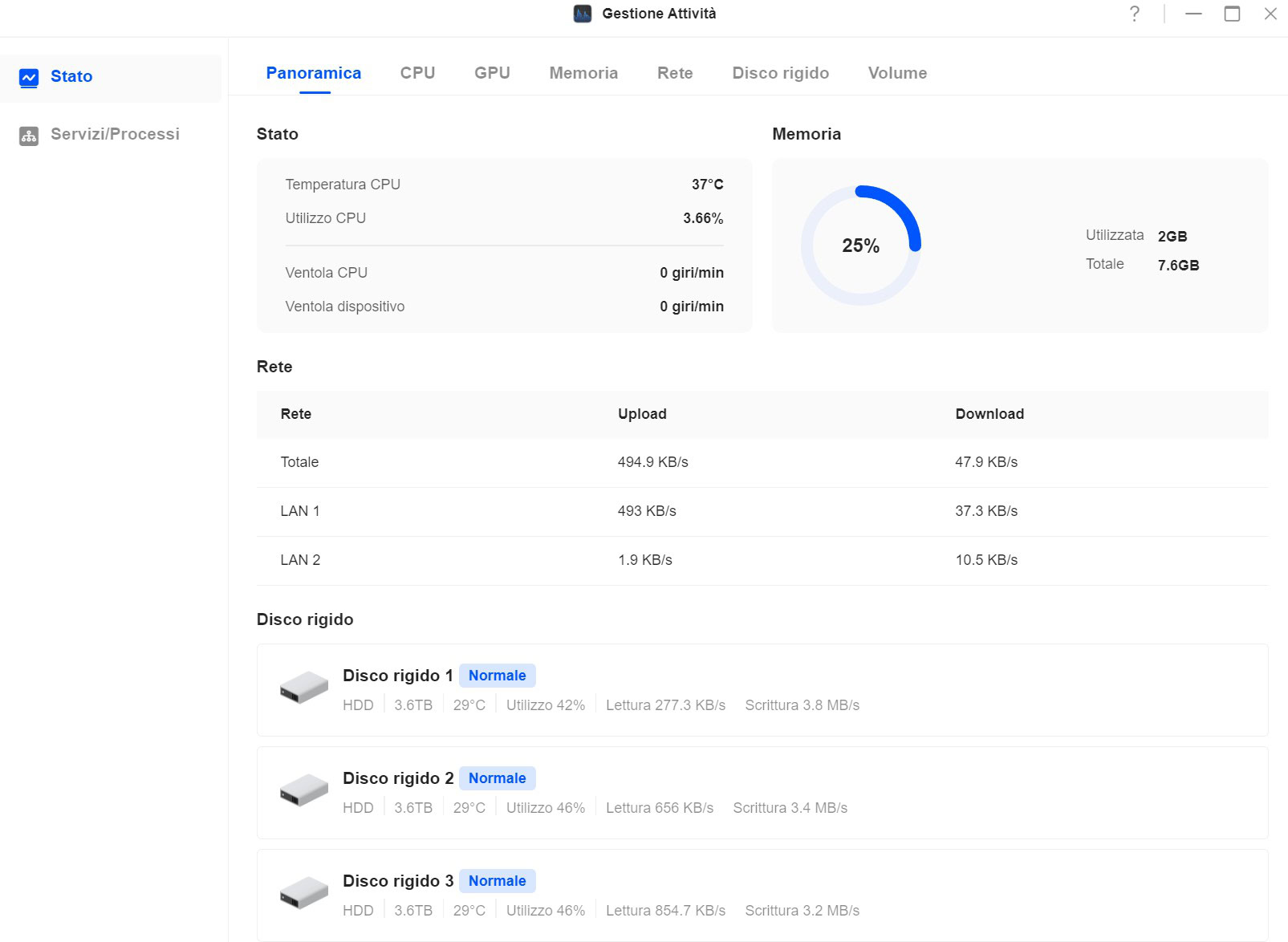Click the Normale badge of Disco rigido 3
The height and width of the screenshot is (942, 1288).
click(x=497, y=881)
